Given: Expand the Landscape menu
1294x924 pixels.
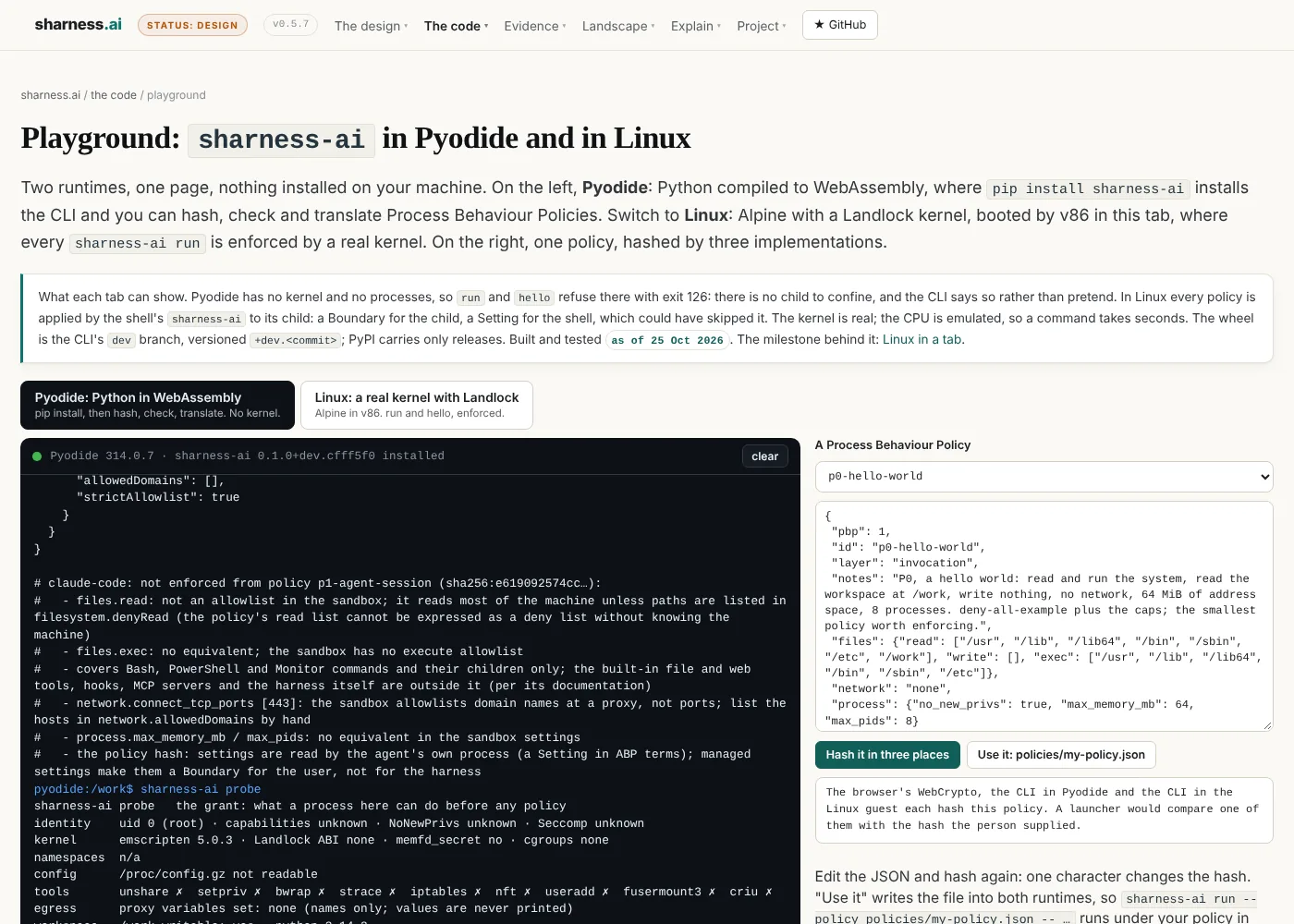Looking at the screenshot, I should 618,26.
